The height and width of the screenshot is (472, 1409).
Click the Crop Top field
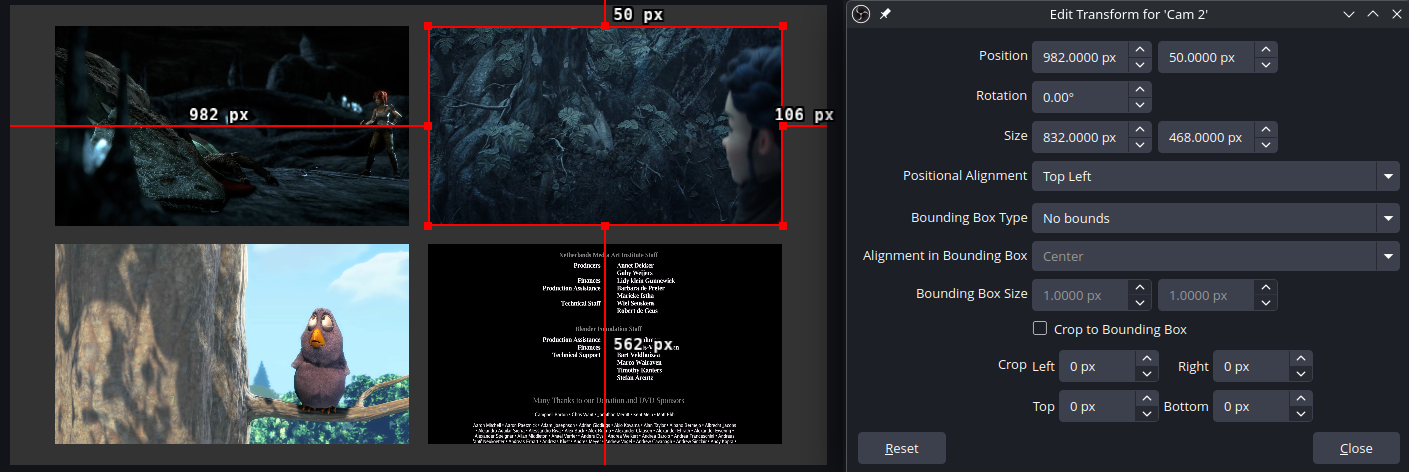[x=1097, y=406]
